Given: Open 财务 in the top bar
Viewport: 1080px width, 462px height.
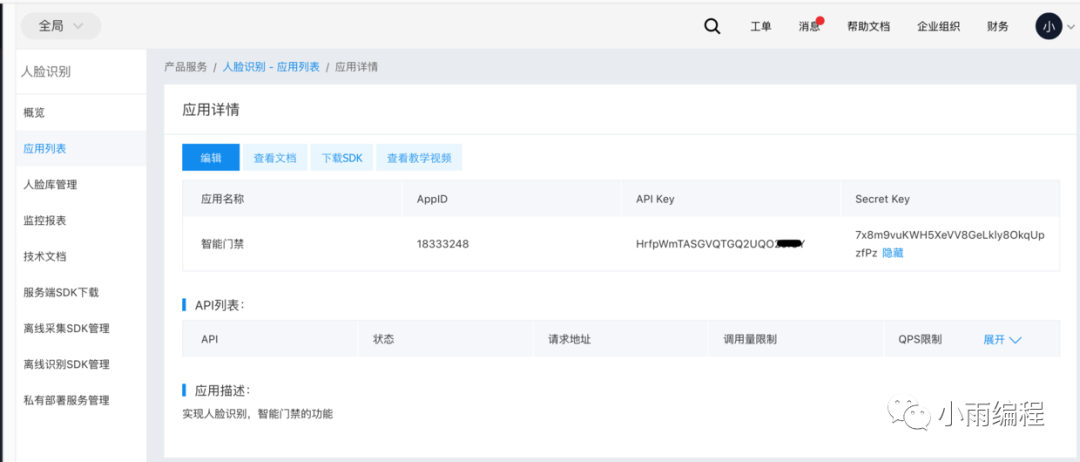Looking at the screenshot, I should click(998, 26).
